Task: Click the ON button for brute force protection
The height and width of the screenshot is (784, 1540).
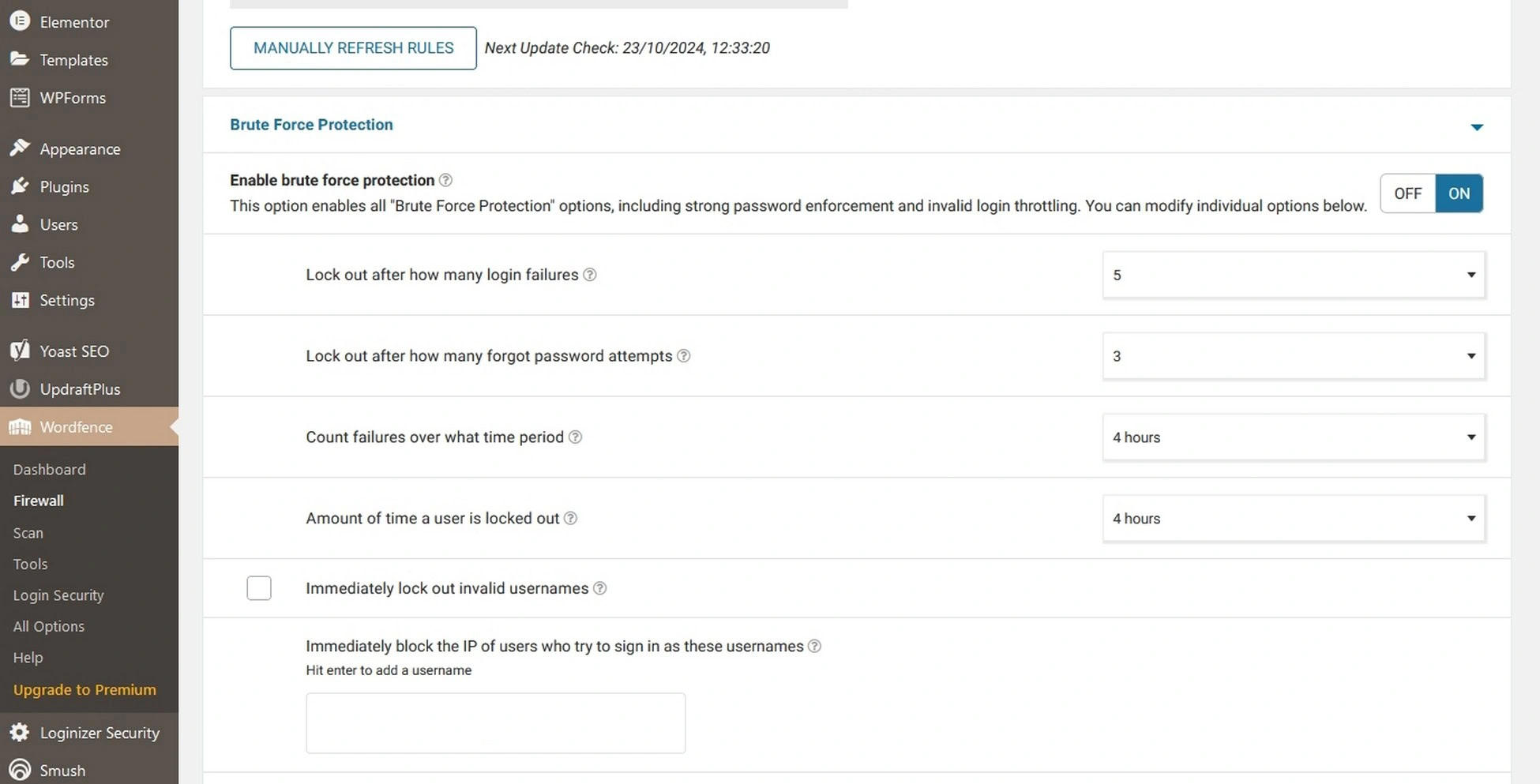Action: 1459,193
